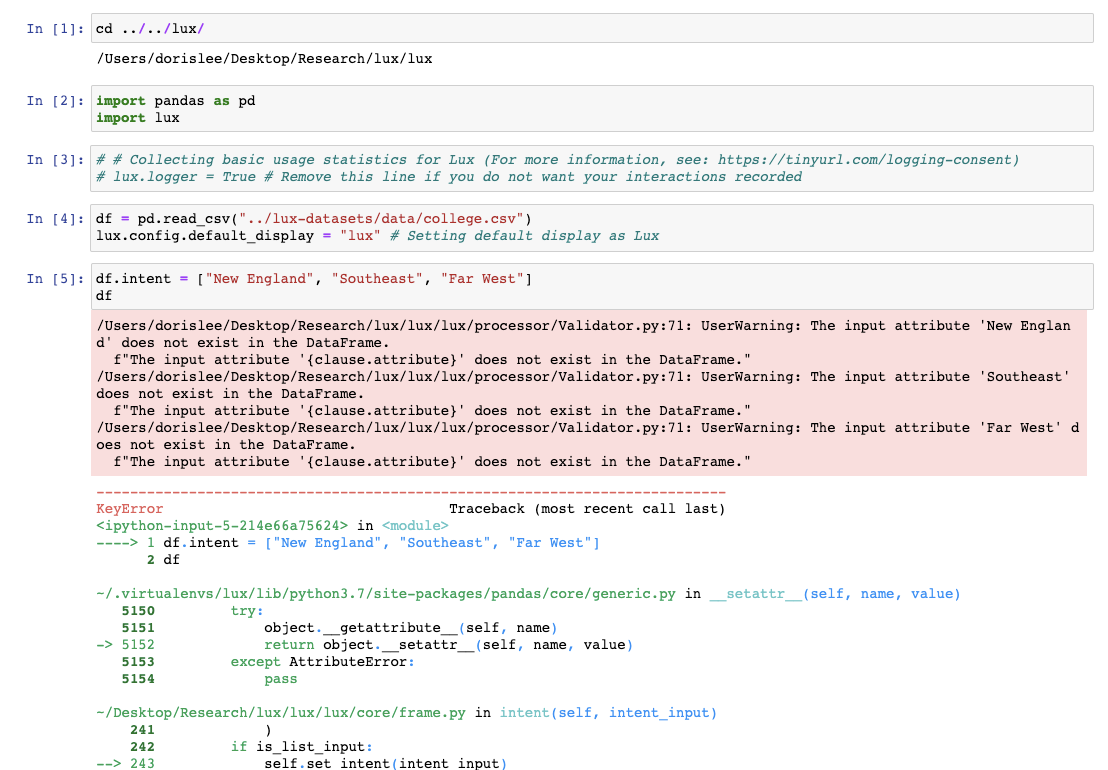
Task: Click traceback line number 5150
Action: tap(138, 611)
